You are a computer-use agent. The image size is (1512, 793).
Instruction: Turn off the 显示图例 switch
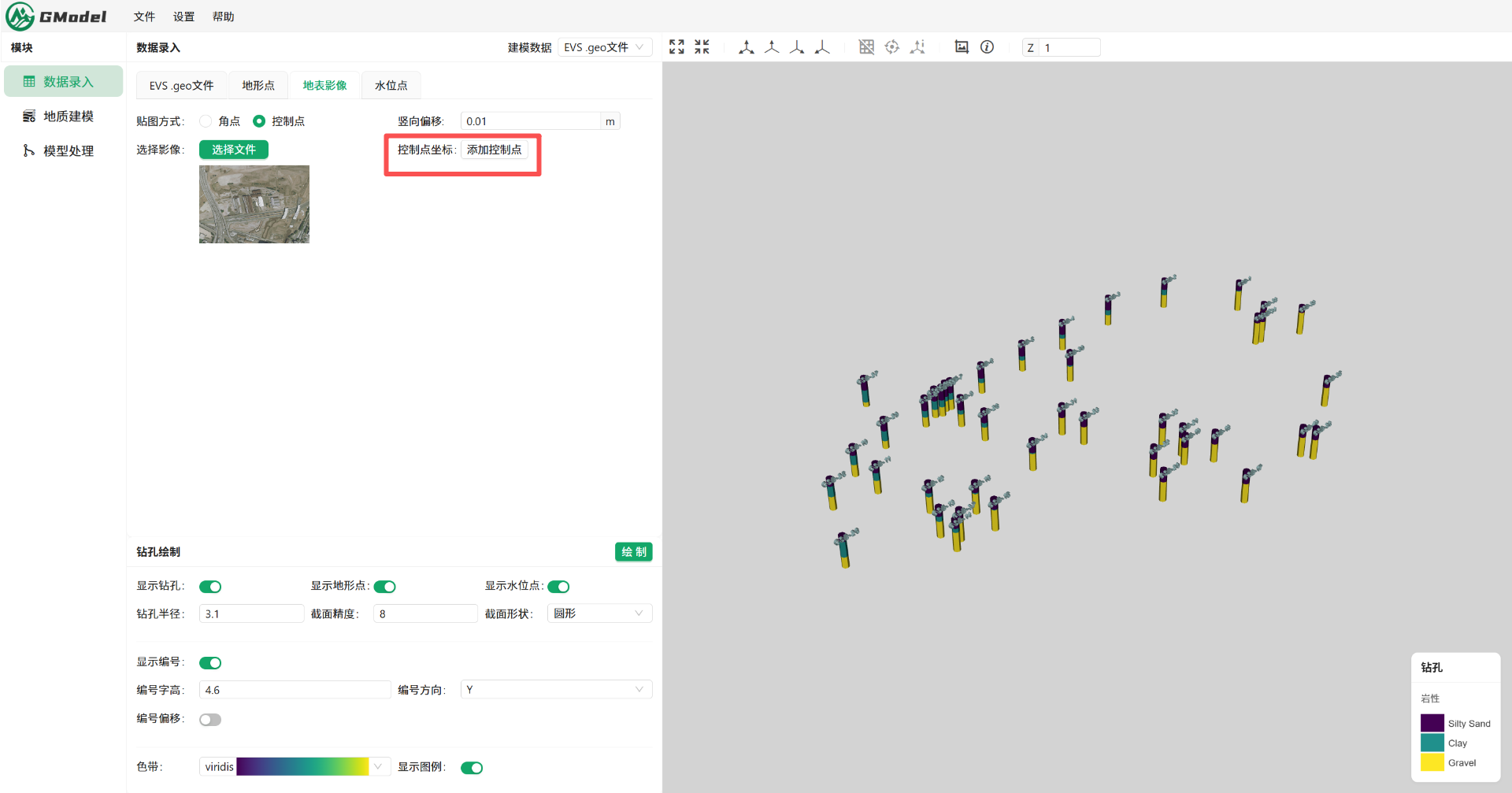point(472,768)
